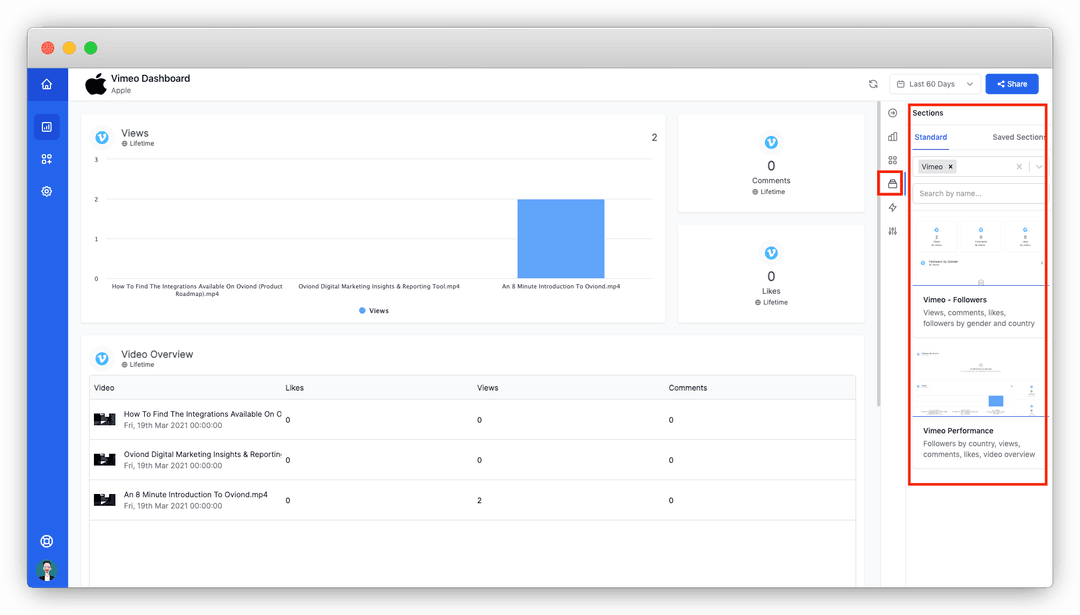Click the blue Views bar in the chart

561,239
